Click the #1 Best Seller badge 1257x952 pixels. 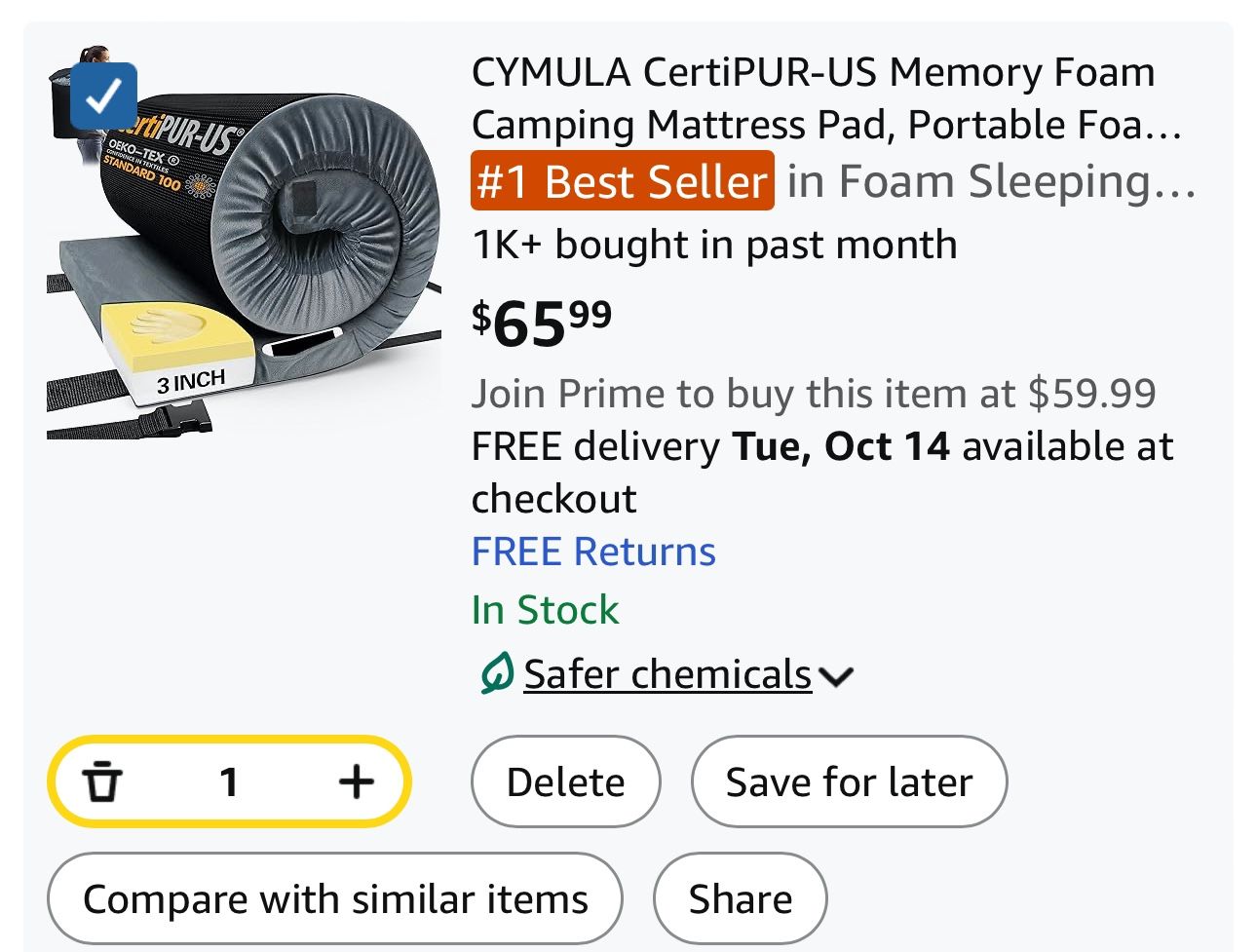[622, 181]
